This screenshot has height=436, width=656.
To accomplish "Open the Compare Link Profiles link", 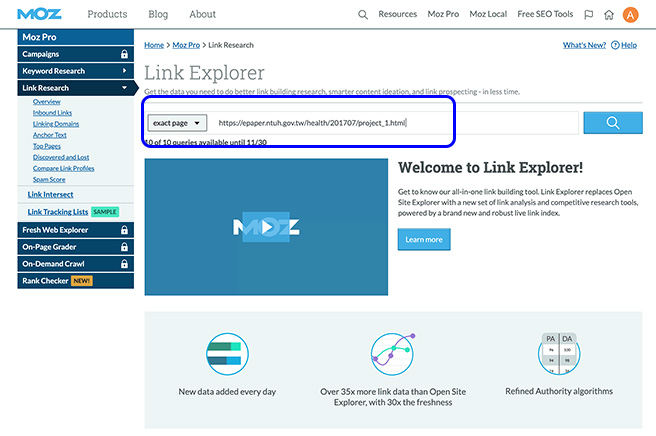I will tap(64, 168).
